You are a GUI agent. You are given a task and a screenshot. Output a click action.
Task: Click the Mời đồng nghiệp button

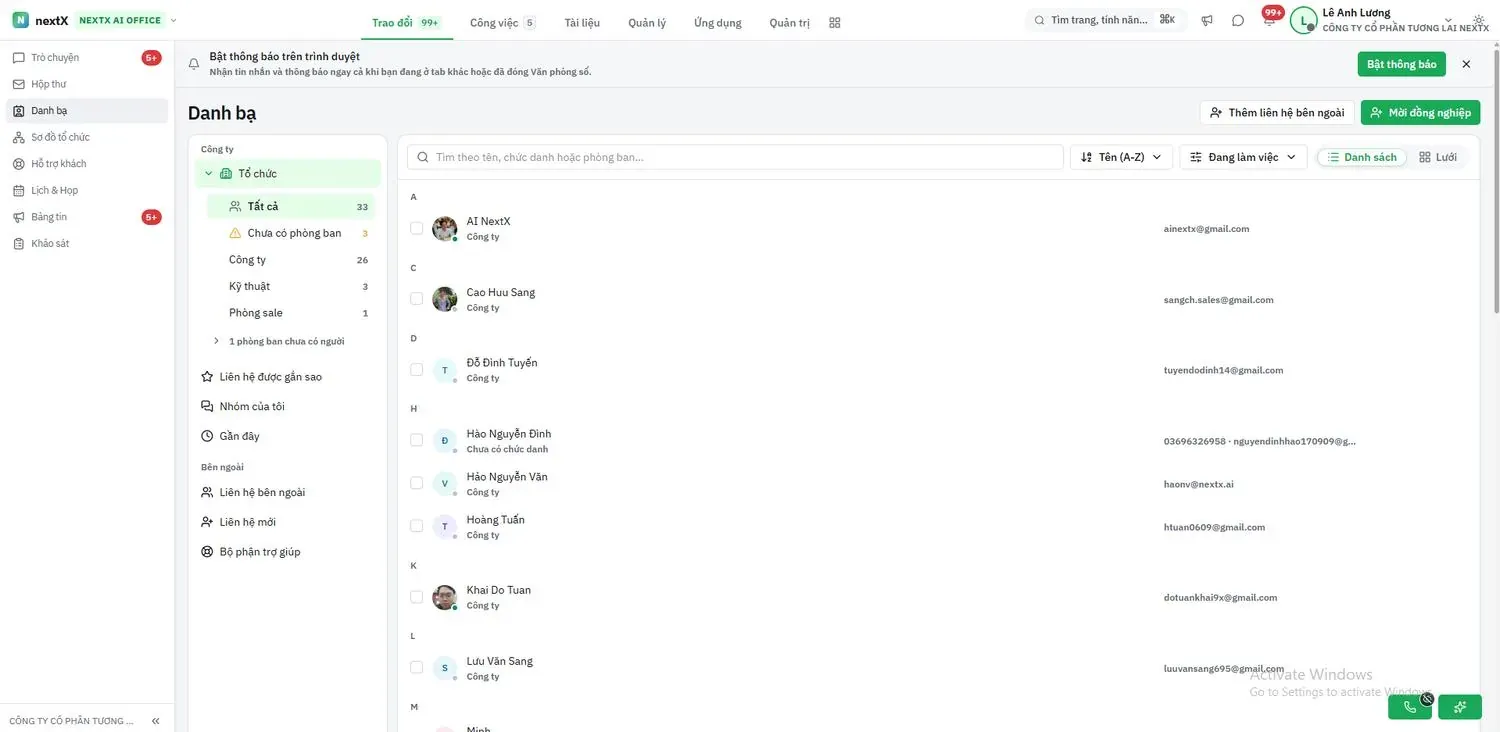[x=1420, y=112]
